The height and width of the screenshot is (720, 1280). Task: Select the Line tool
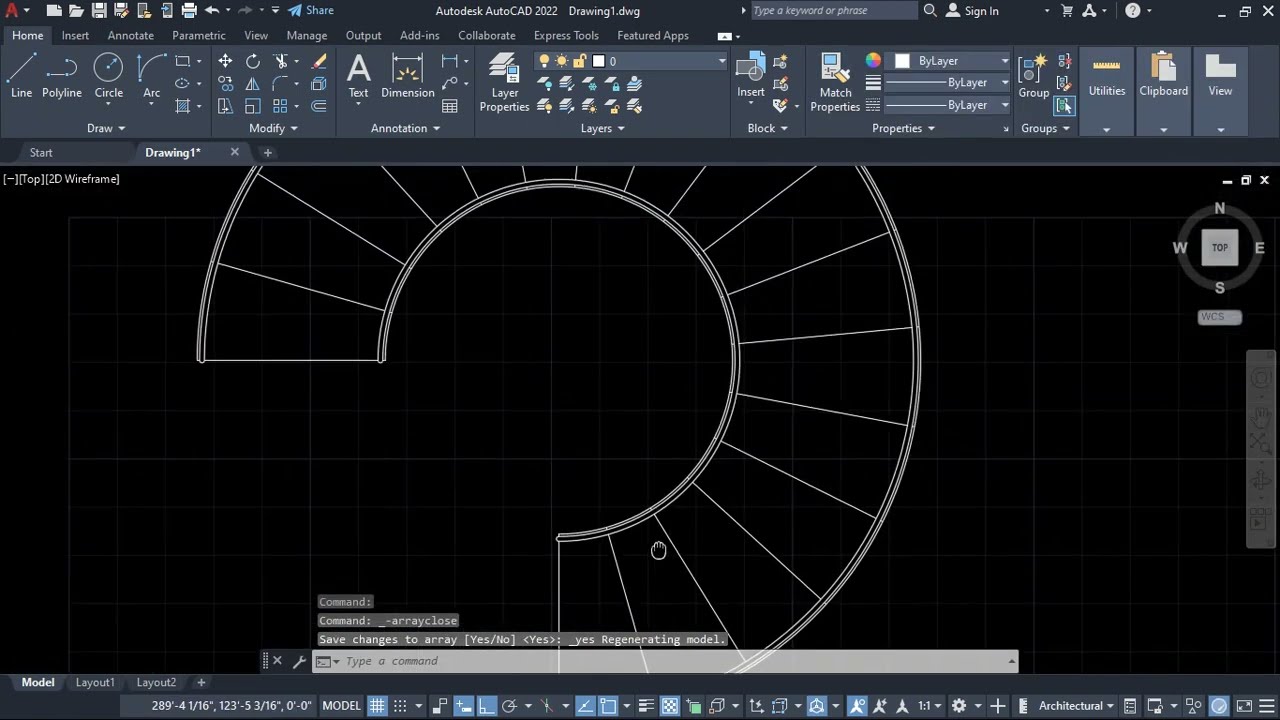click(22, 76)
